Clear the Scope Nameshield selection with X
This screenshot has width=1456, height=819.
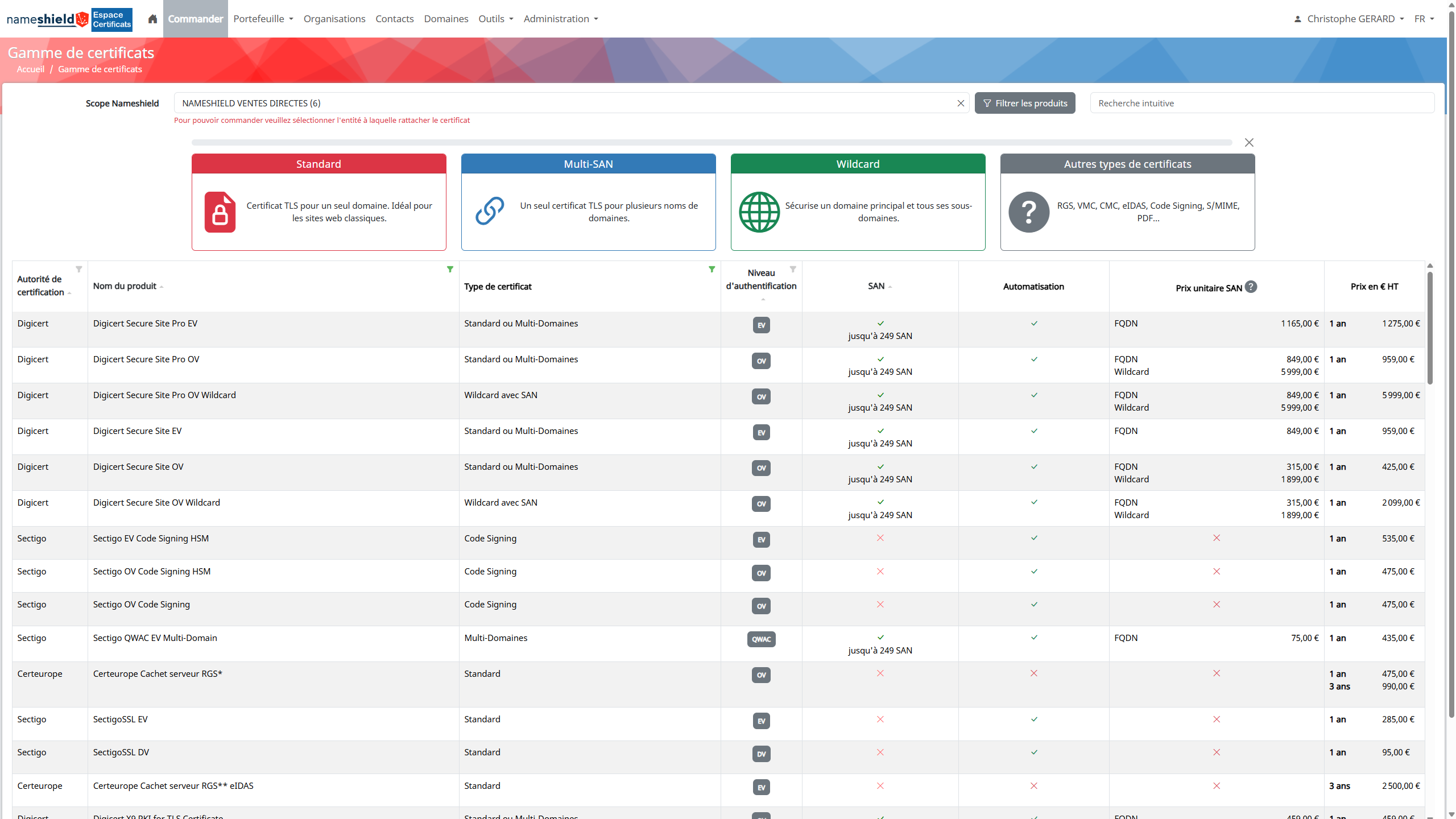pos(961,103)
